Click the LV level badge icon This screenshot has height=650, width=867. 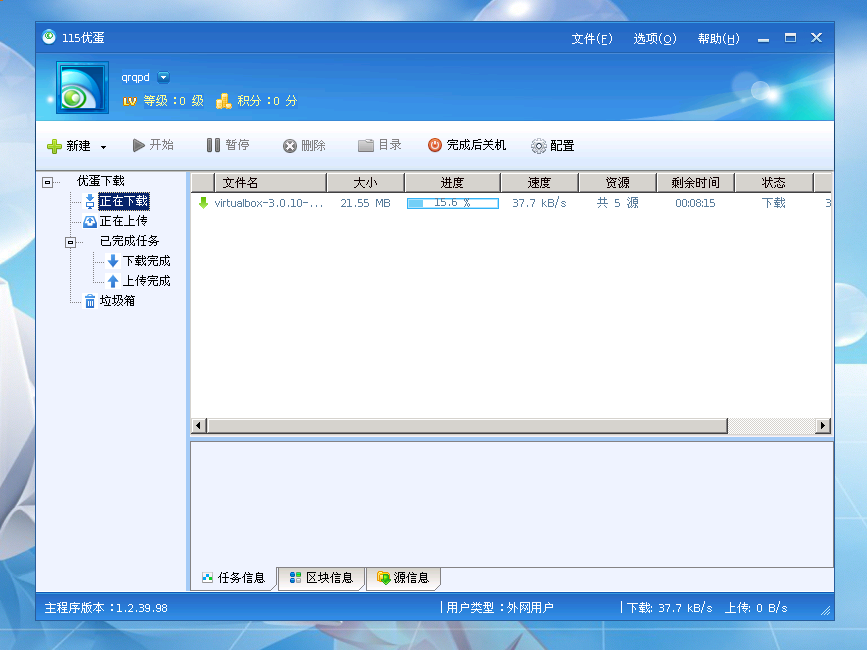coord(130,101)
